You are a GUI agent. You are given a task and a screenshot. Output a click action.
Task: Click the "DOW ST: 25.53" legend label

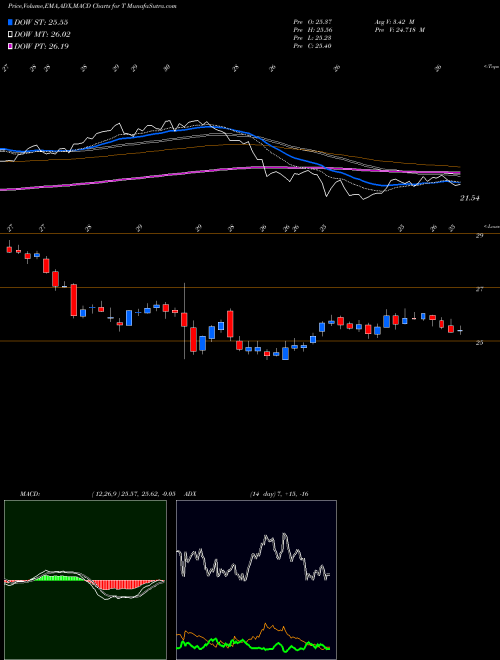coord(41,22)
